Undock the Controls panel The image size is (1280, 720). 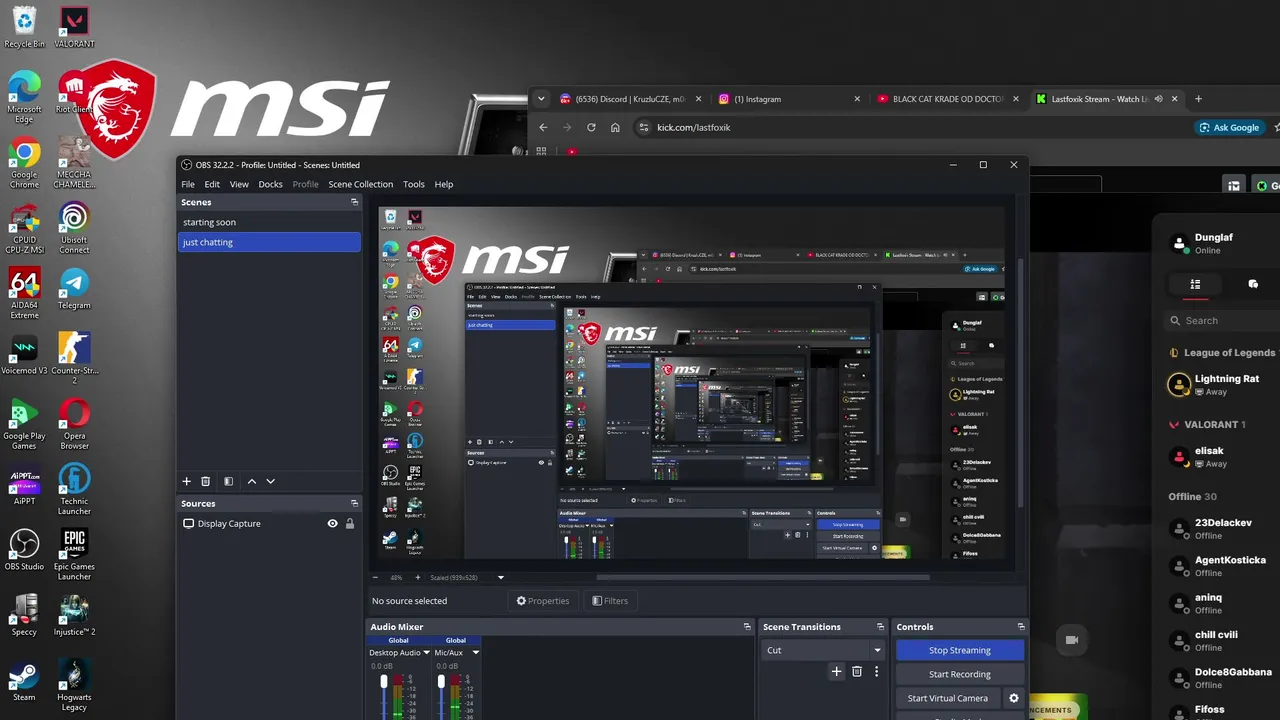1020,627
